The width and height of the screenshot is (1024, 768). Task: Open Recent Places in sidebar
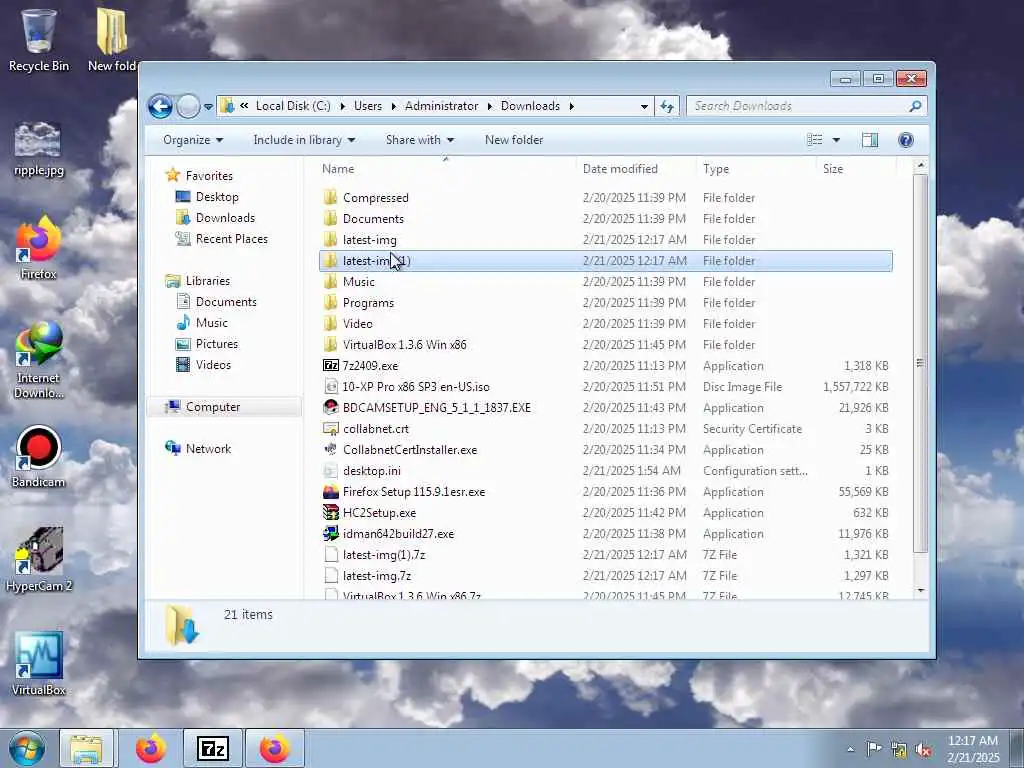click(x=231, y=238)
